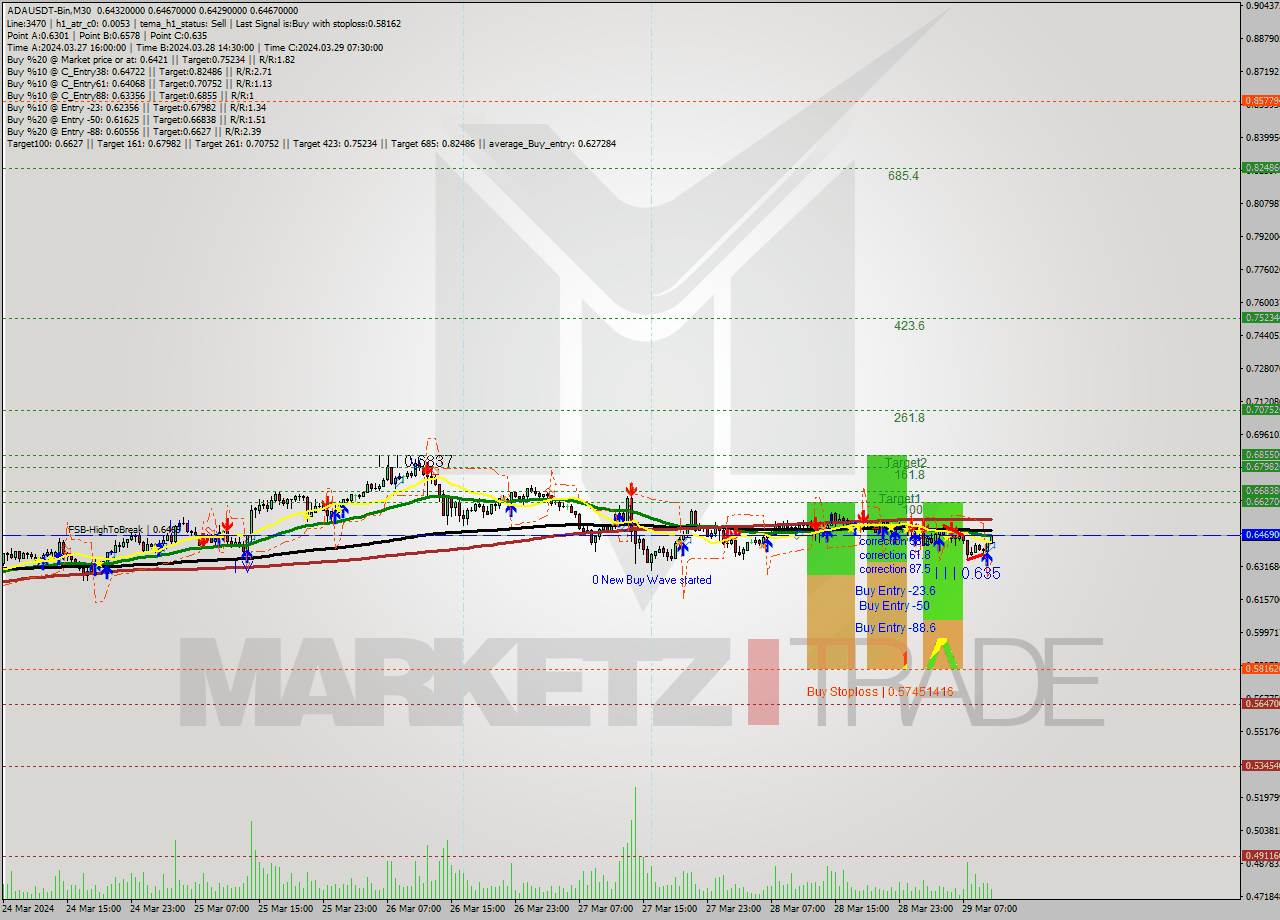Select the 'Buy %10 @ C_Entry88' line
Screen dimensions: 1280x920
(x=129, y=95)
